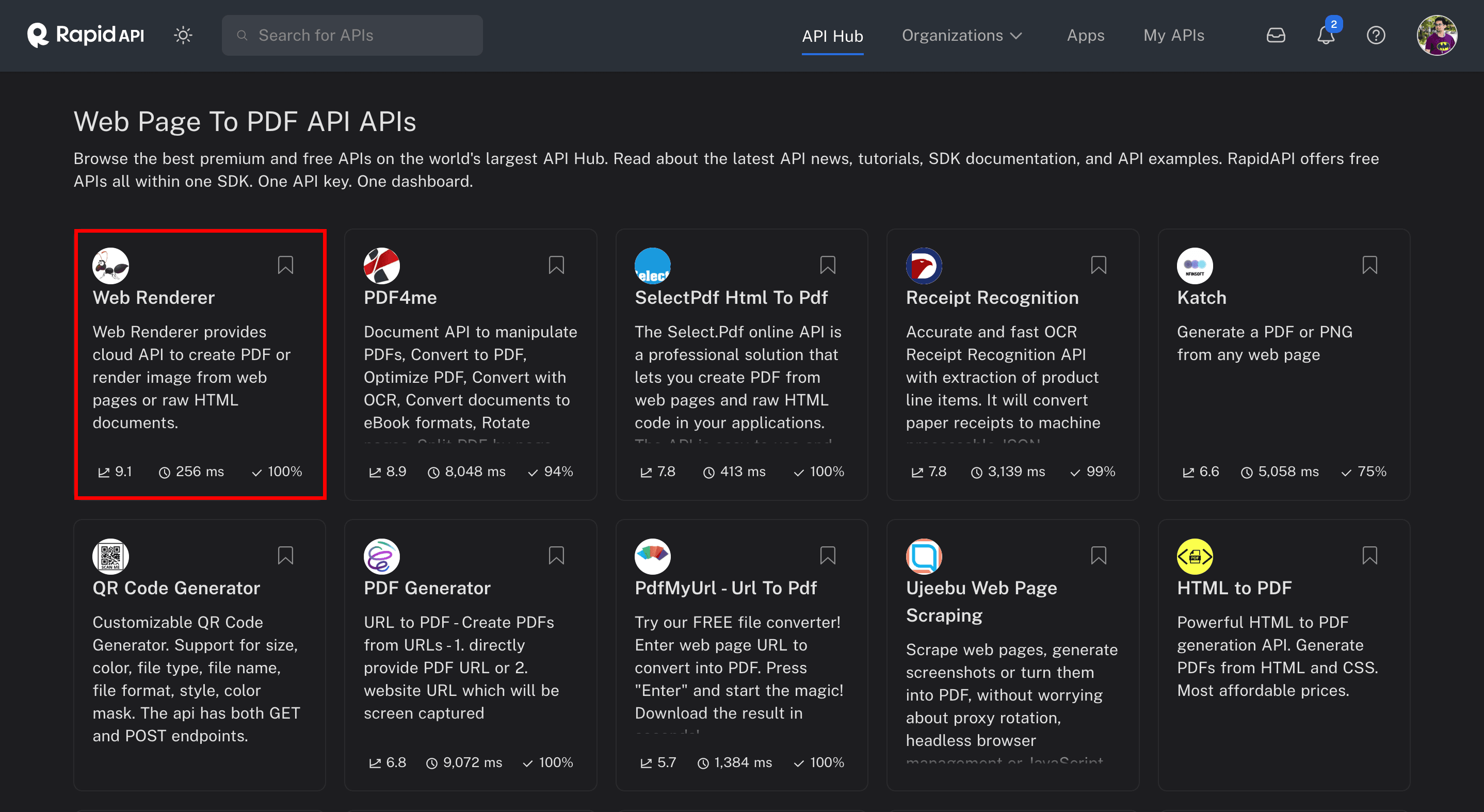Click the yellow HTML to PDF logo
Viewport: 1484px width, 812px height.
(1194, 556)
